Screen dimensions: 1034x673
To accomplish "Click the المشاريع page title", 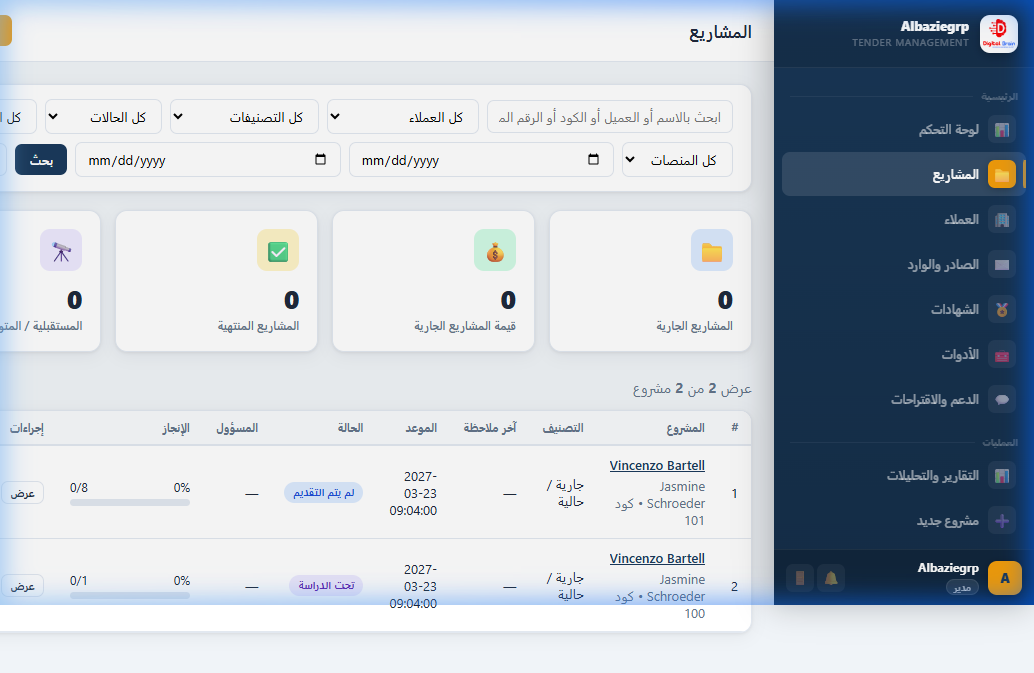I will tap(720, 32).
